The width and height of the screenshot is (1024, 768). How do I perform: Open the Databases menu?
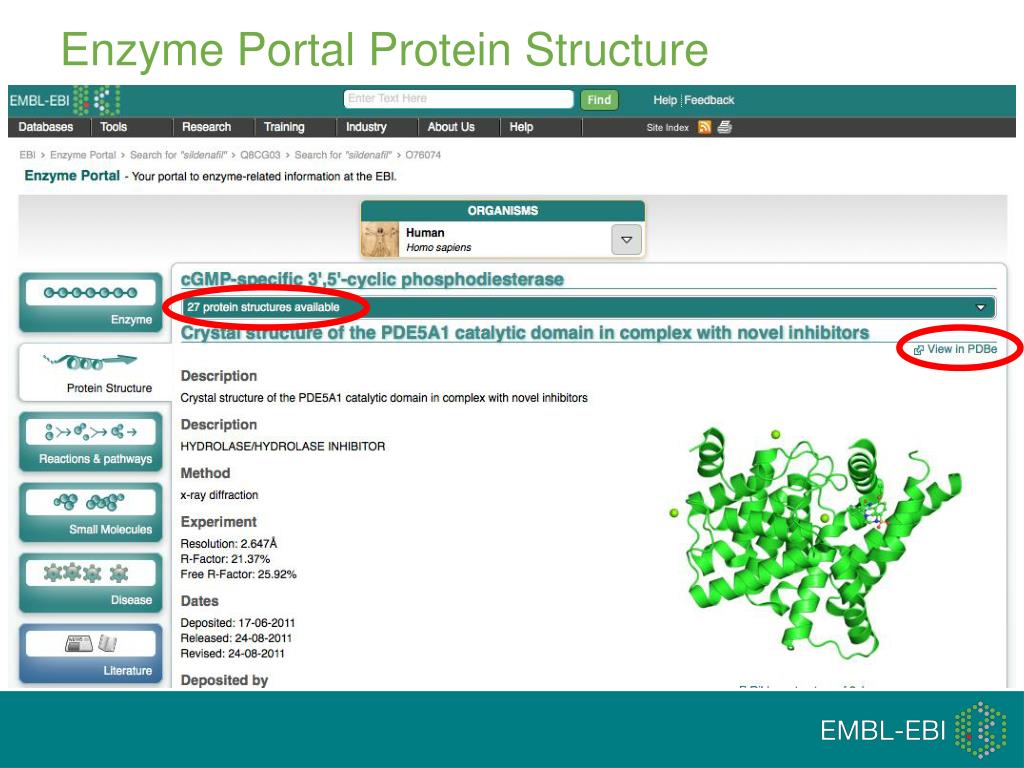point(46,127)
